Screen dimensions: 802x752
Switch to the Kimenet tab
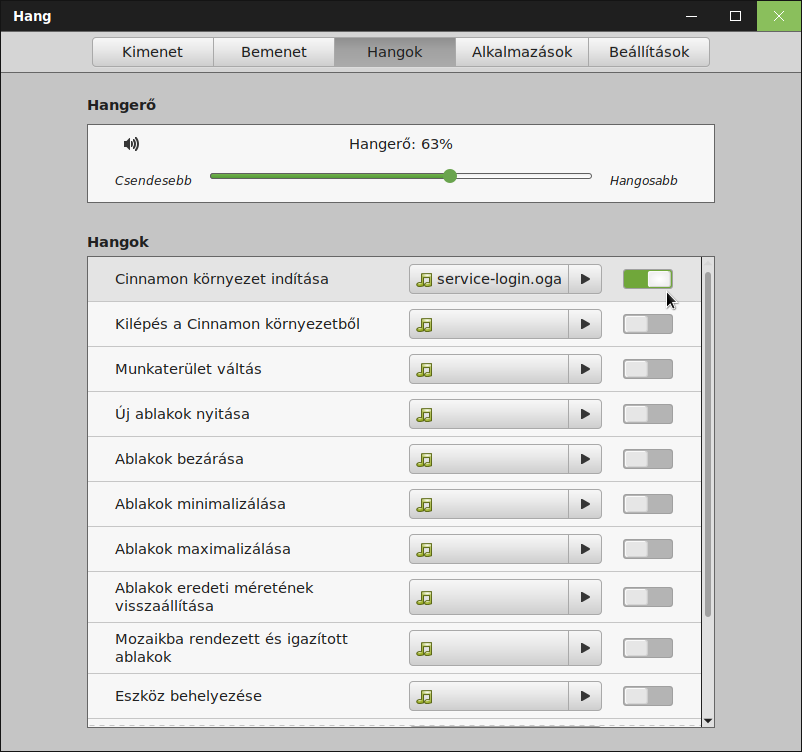(152, 52)
